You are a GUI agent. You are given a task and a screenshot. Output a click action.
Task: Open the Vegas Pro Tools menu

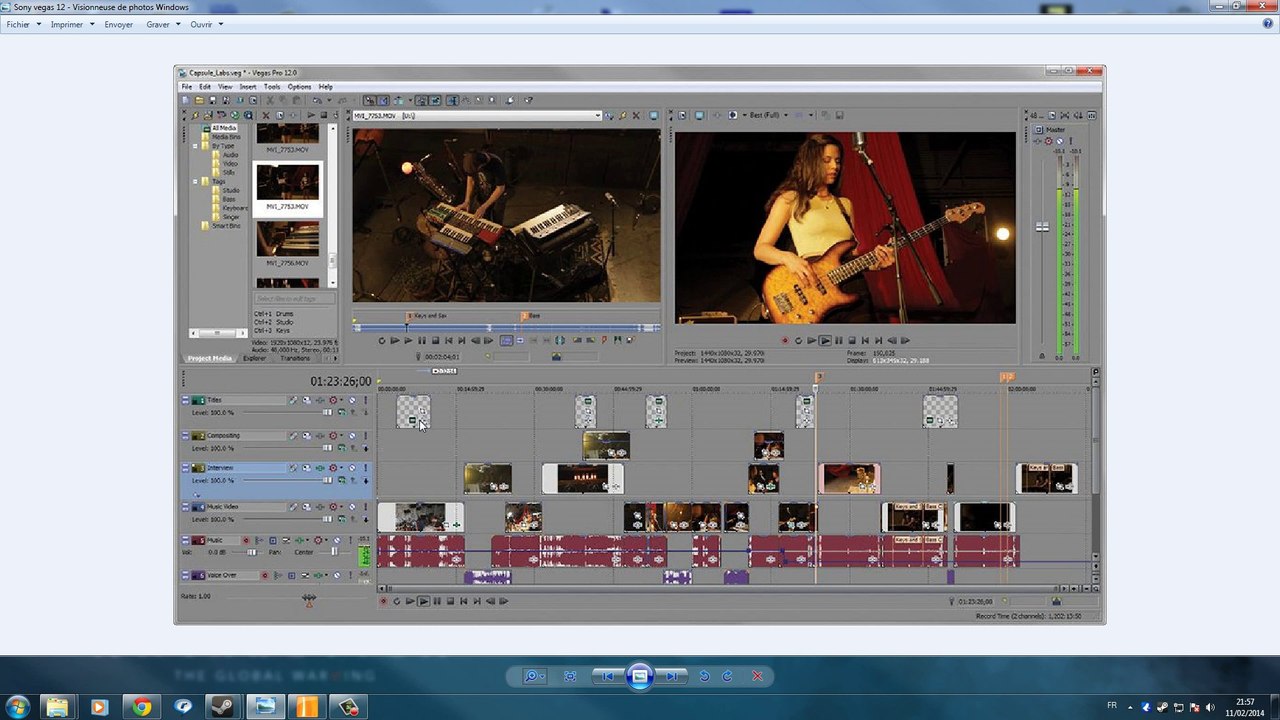point(272,87)
